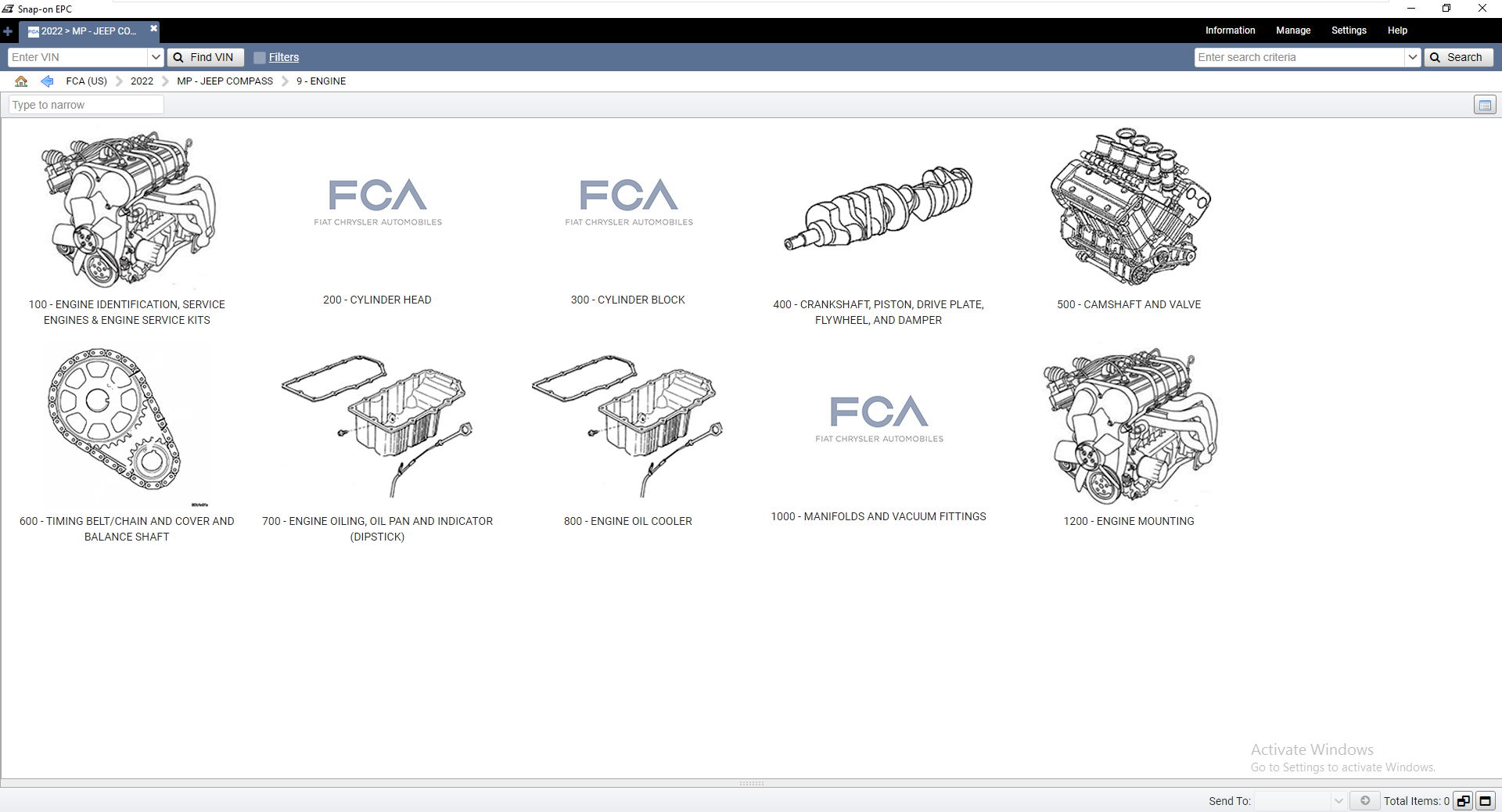The image size is (1502, 812).
Task: Click '500 - CAMSHAFT AND VALVE' label
Action: [1129, 304]
